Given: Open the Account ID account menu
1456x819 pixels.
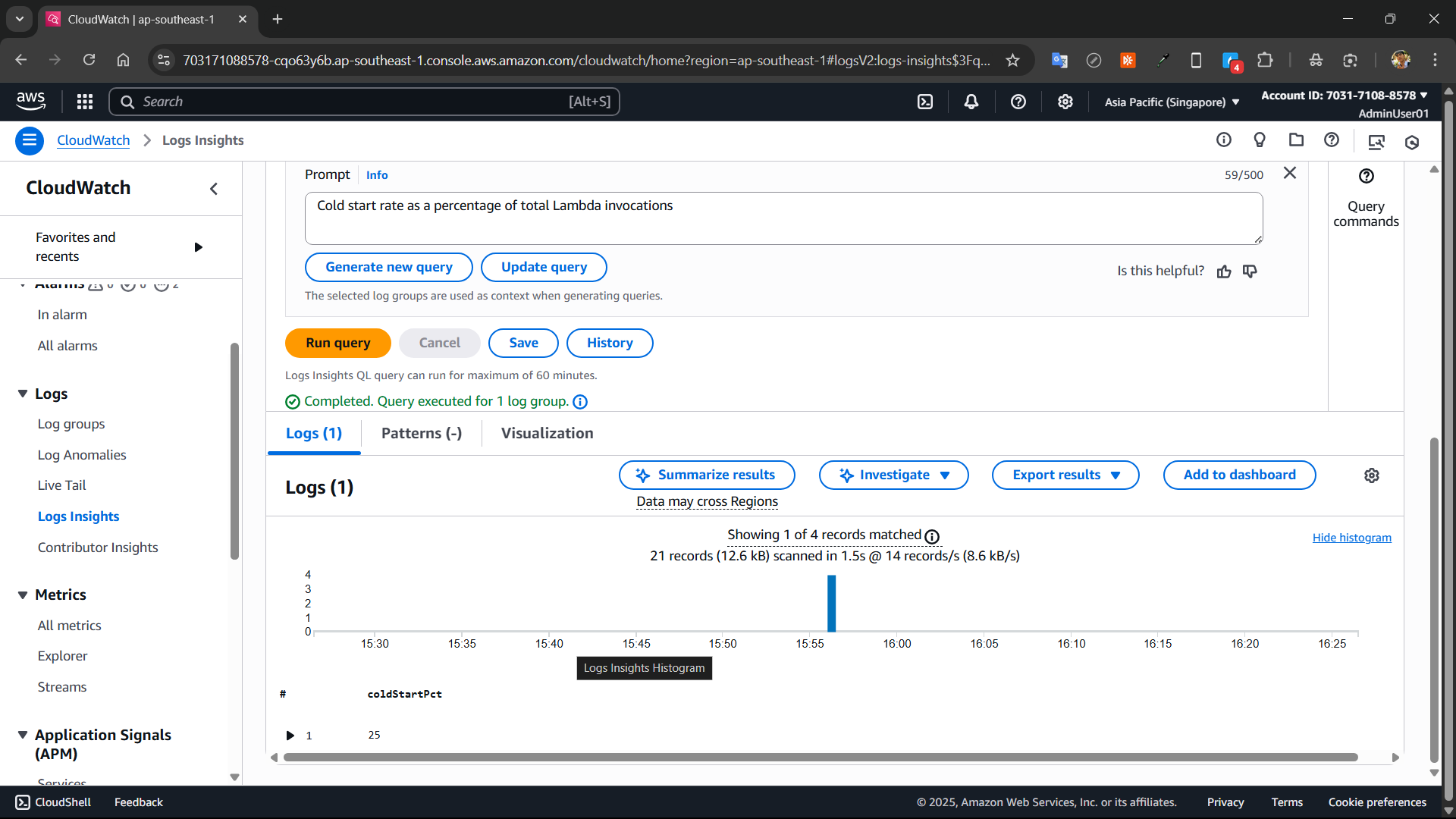Looking at the screenshot, I should click(x=1345, y=96).
